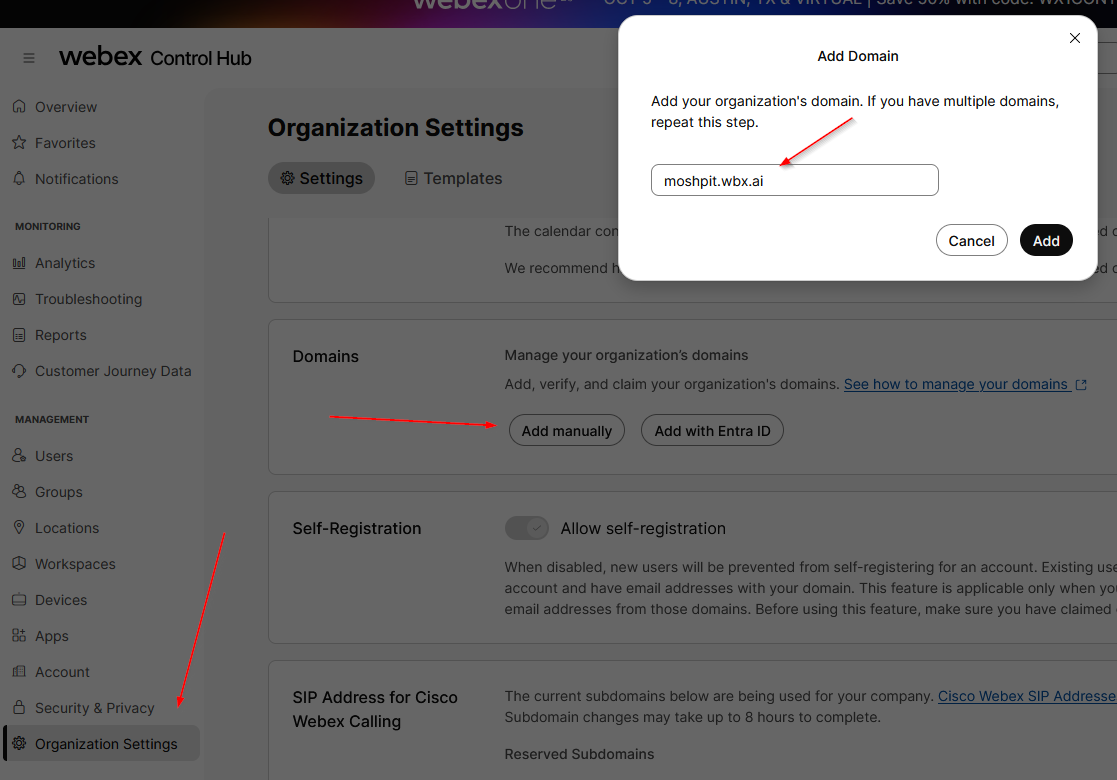Click the Locations pin icon
1117x780 pixels.
point(19,527)
